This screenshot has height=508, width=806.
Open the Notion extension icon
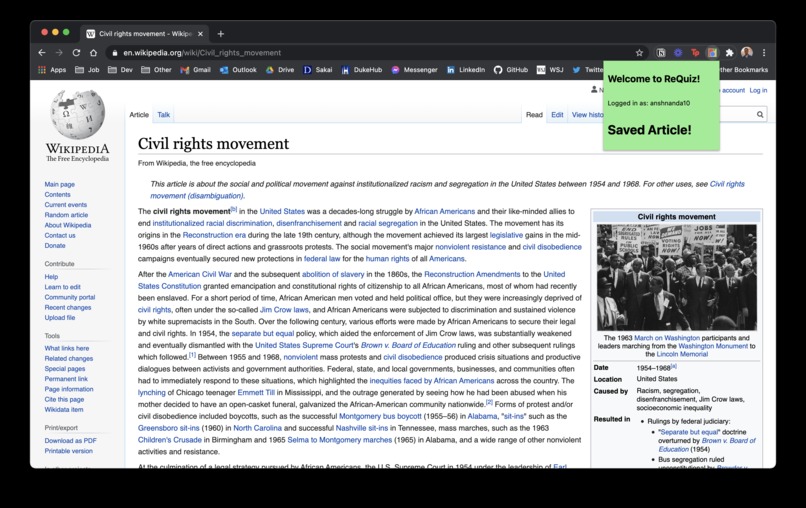tap(661, 52)
